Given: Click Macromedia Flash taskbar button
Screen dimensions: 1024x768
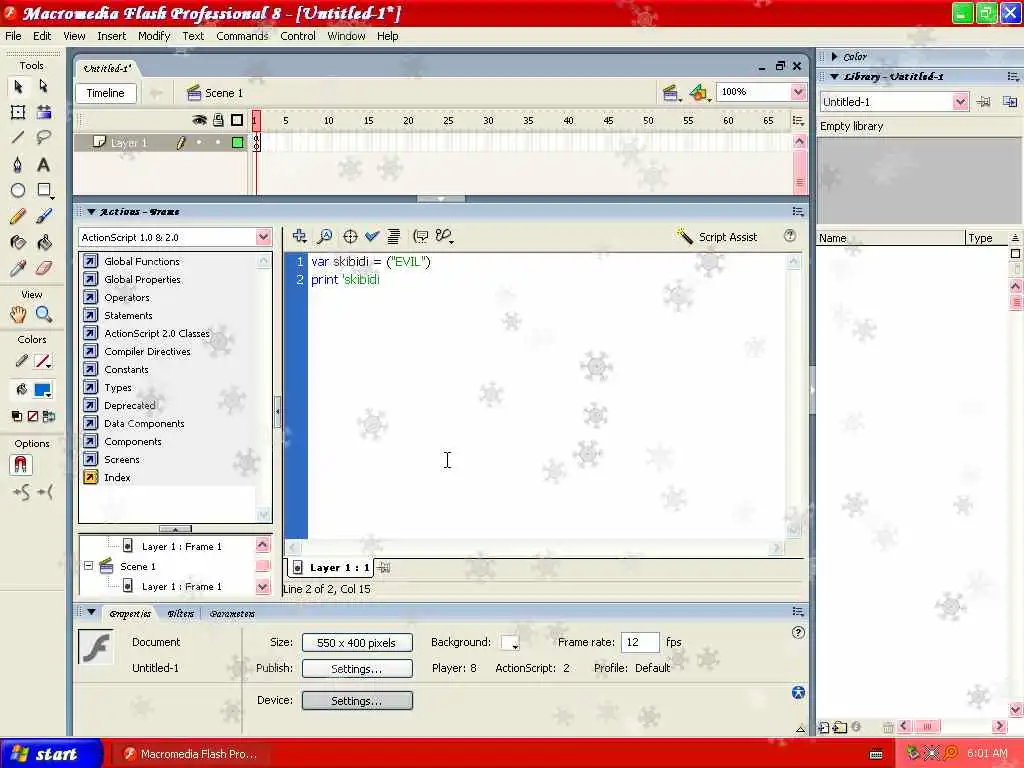Looking at the screenshot, I should pyautogui.click(x=191, y=754).
